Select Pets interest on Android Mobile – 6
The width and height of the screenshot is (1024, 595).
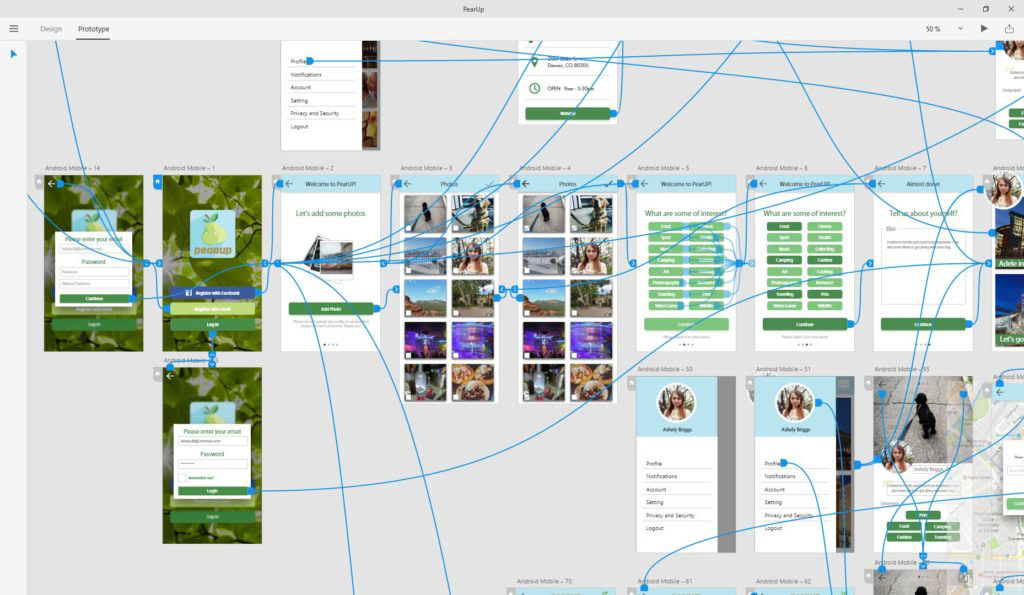click(x=825, y=295)
